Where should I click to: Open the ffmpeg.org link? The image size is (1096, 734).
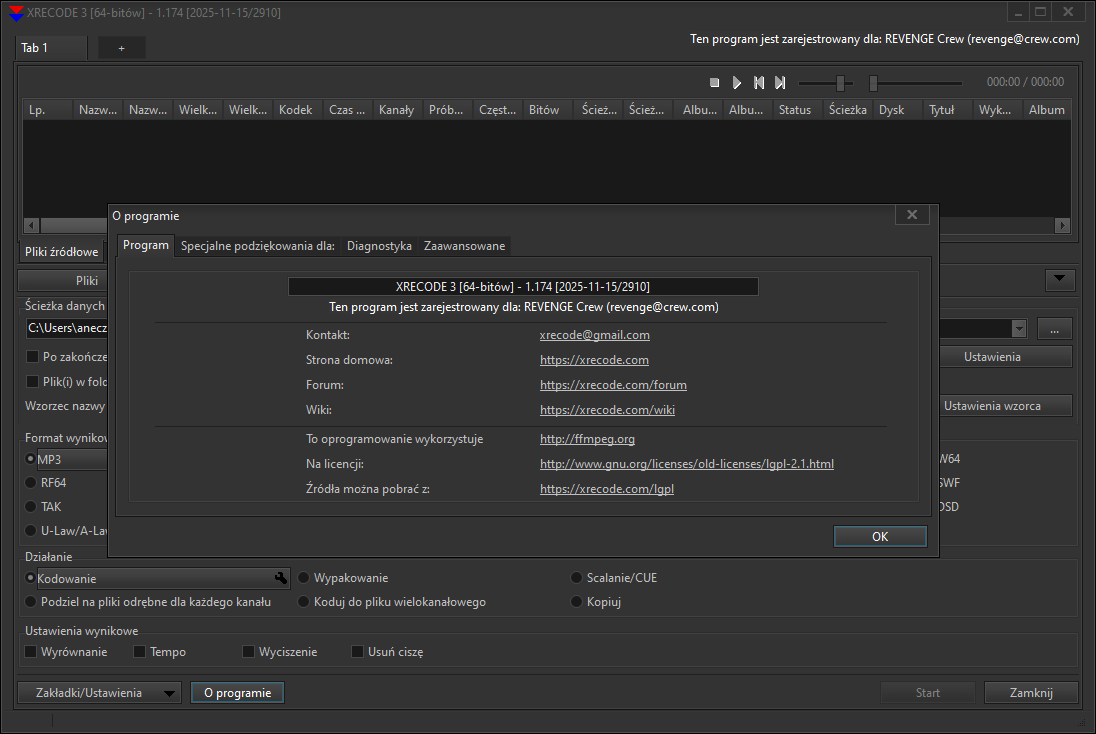[587, 439]
